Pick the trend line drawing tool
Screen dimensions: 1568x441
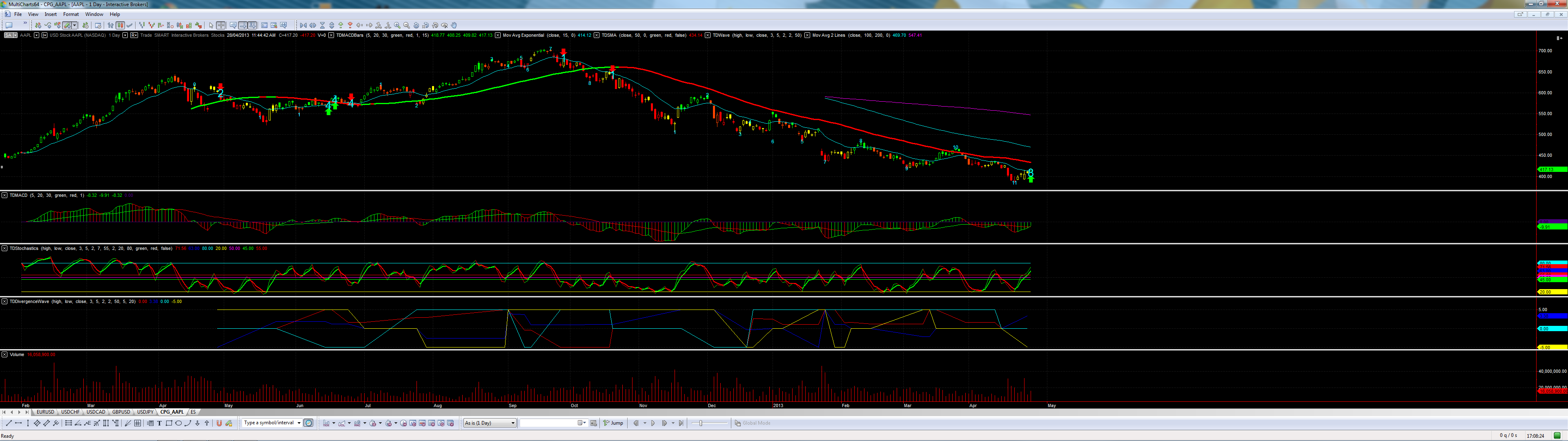click(9, 423)
